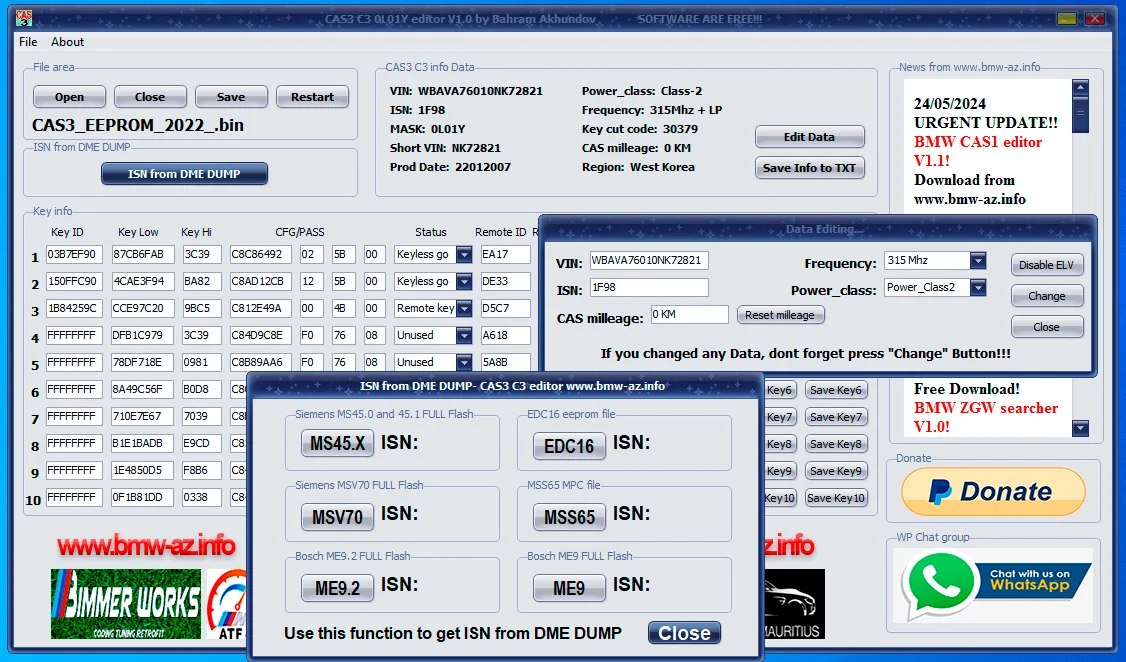Screen dimensions: 1126x662
Task: Expand Key 1 Status Keyless go dropdown
Action: pyautogui.click(x=464, y=255)
